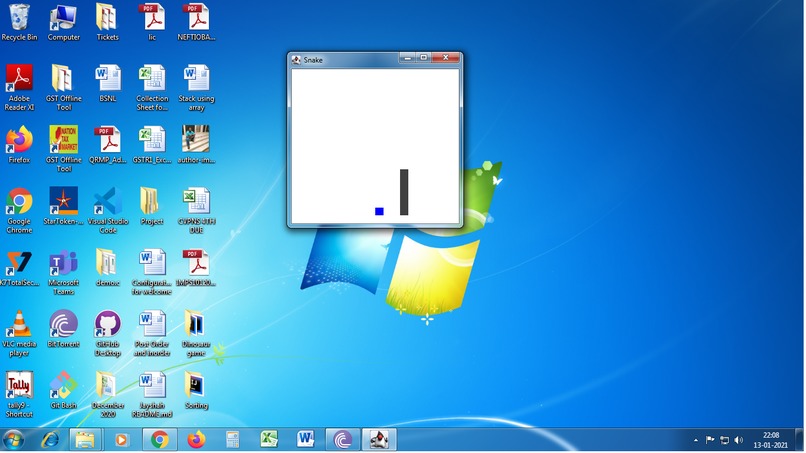Launch the Visual Studio Code shortcut
Screen dimensions: 806x453
click(x=107, y=211)
